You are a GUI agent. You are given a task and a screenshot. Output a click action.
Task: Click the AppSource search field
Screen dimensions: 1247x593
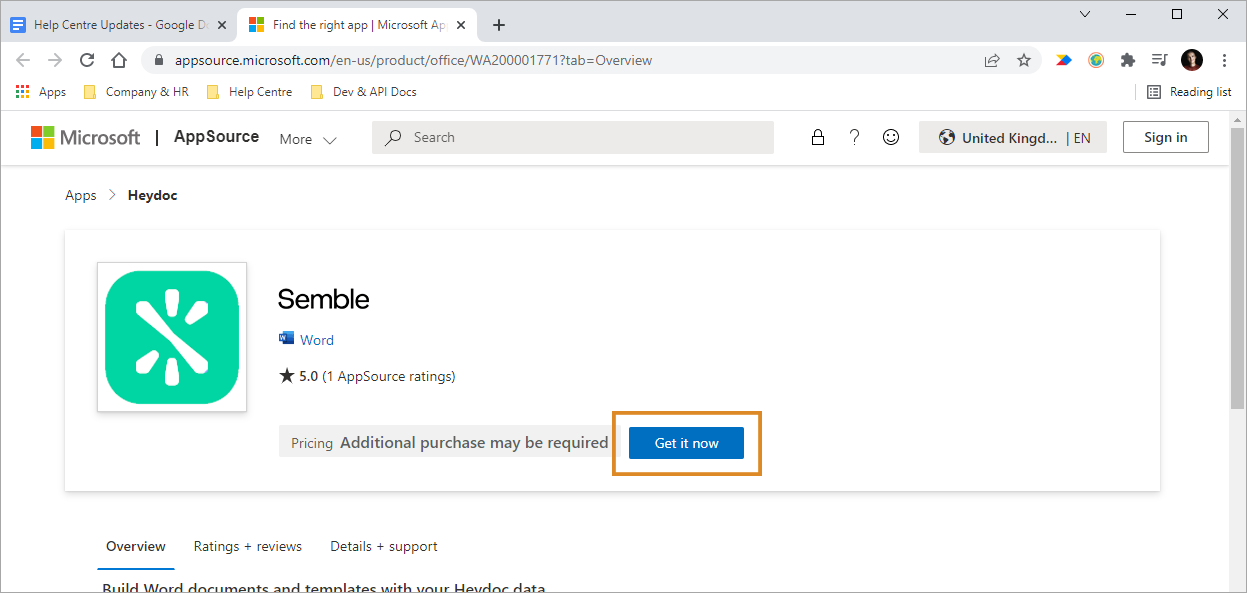click(573, 137)
